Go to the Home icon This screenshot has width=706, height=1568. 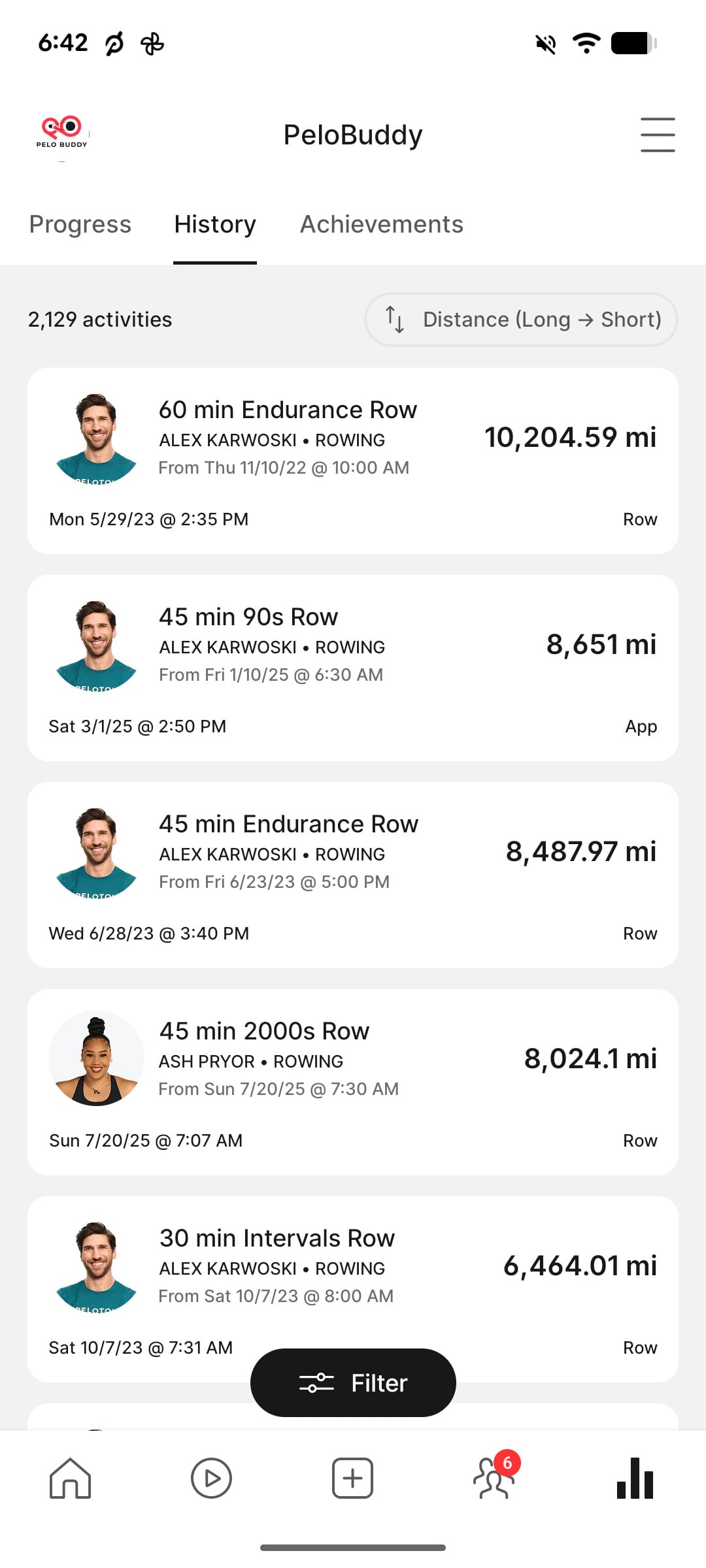click(x=71, y=1478)
